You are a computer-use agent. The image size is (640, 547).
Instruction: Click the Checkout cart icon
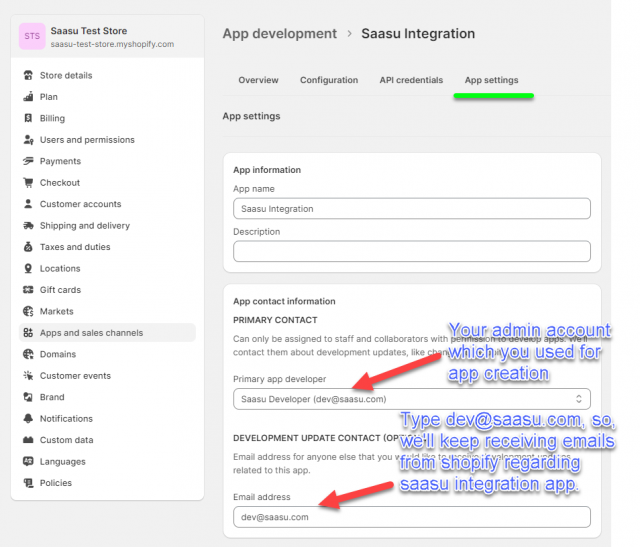(28, 182)
